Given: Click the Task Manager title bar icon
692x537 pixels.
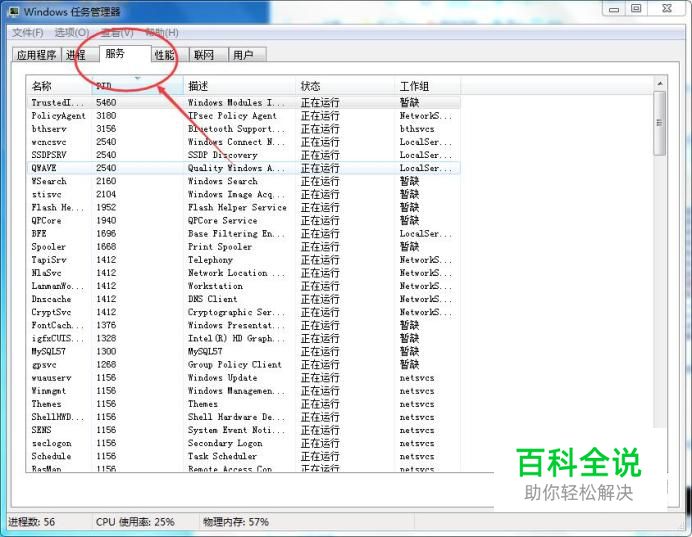Looking at the screenshot, I should tap(14, 11).
